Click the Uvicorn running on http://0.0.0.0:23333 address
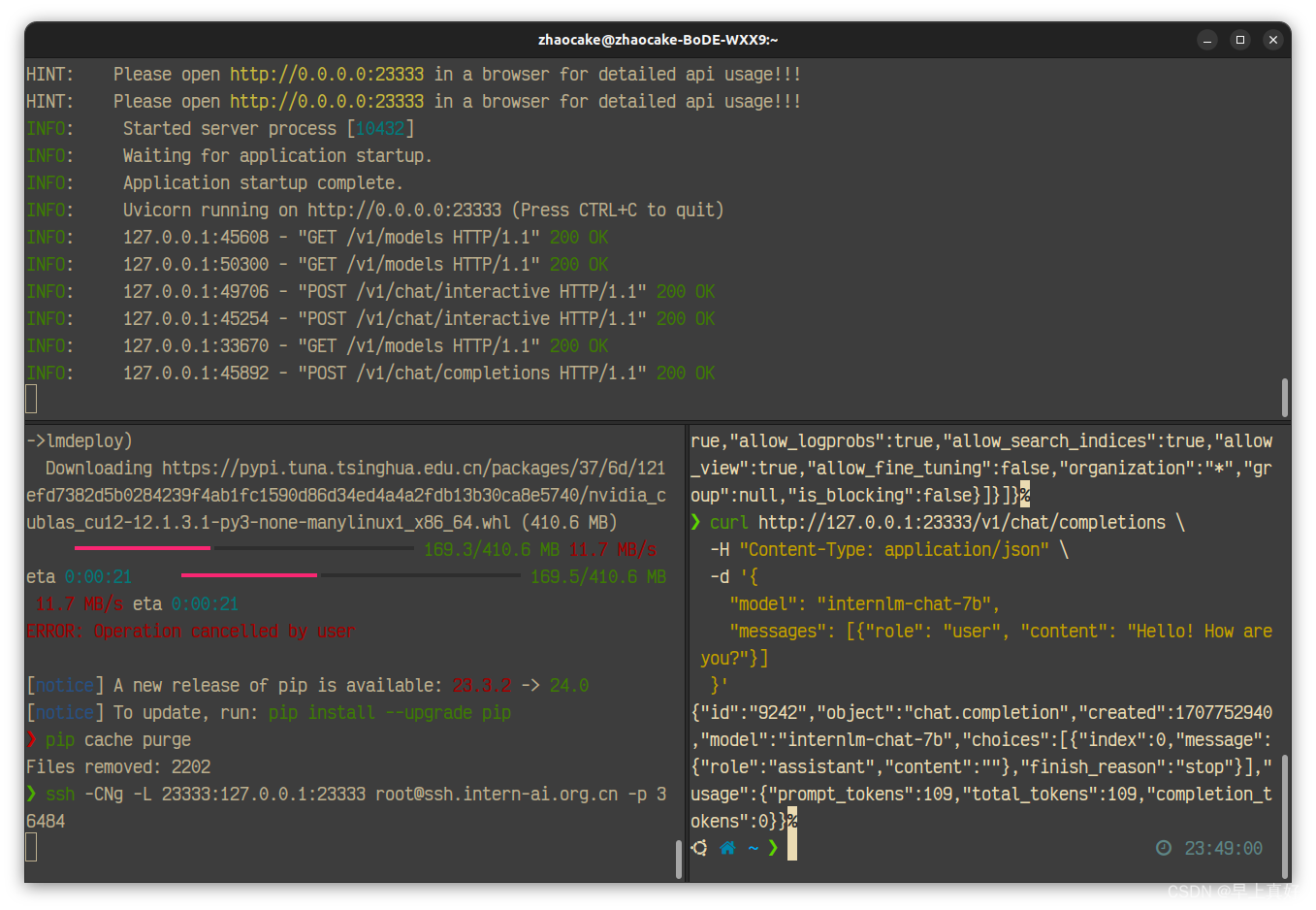The height and width of the screenshot is (910, 1316). tap(404, 211)
